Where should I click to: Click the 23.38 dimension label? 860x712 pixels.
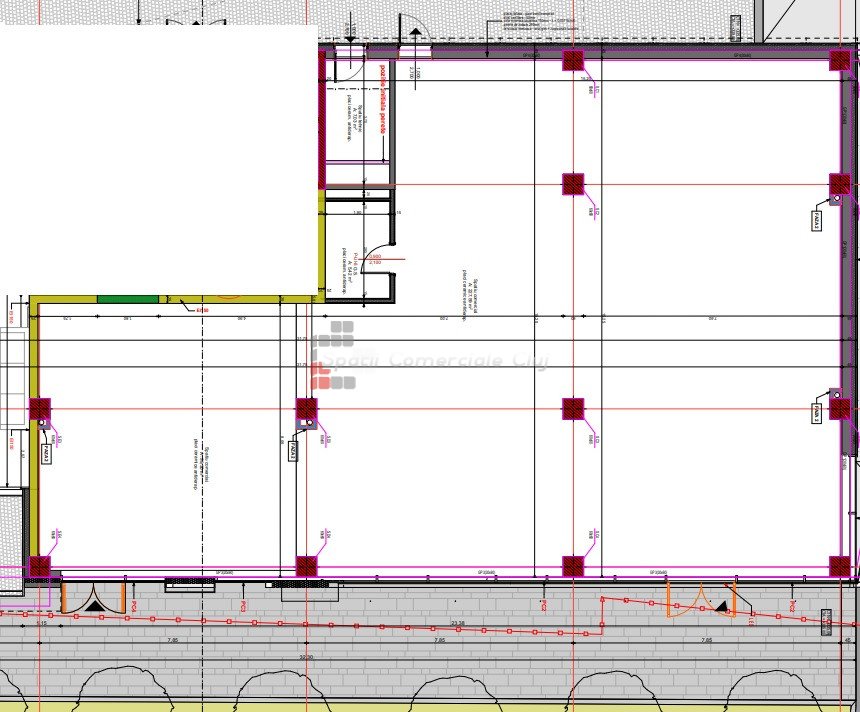(457, 623)
